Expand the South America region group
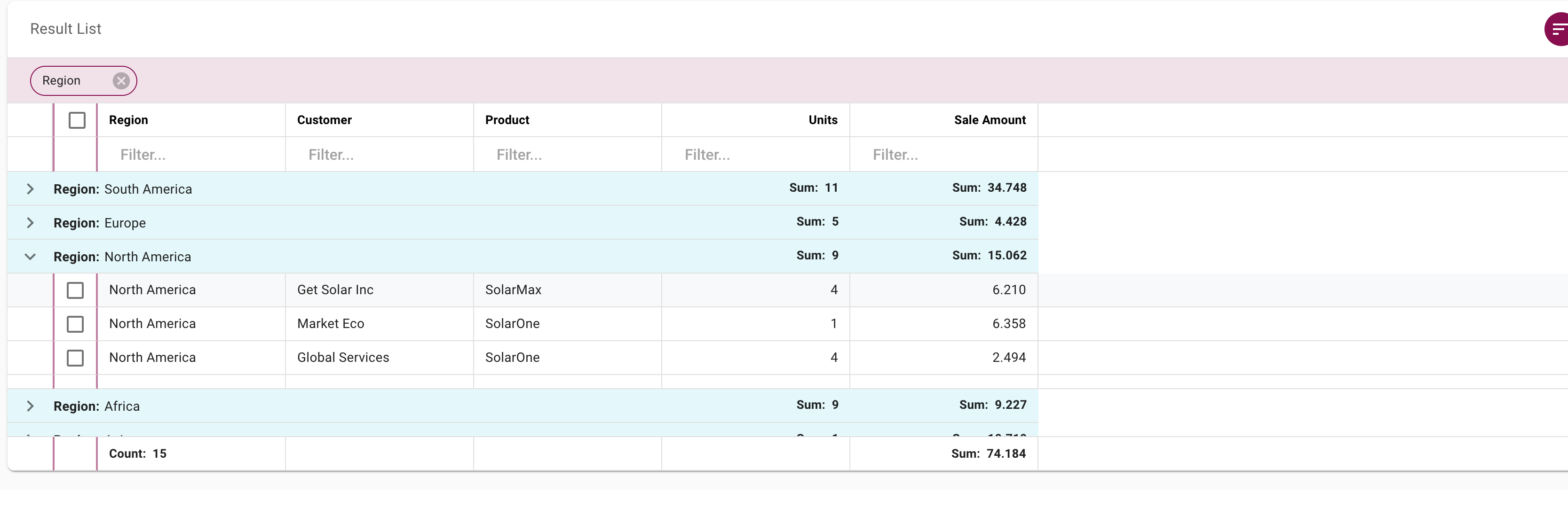 click(x=31, y=188)
